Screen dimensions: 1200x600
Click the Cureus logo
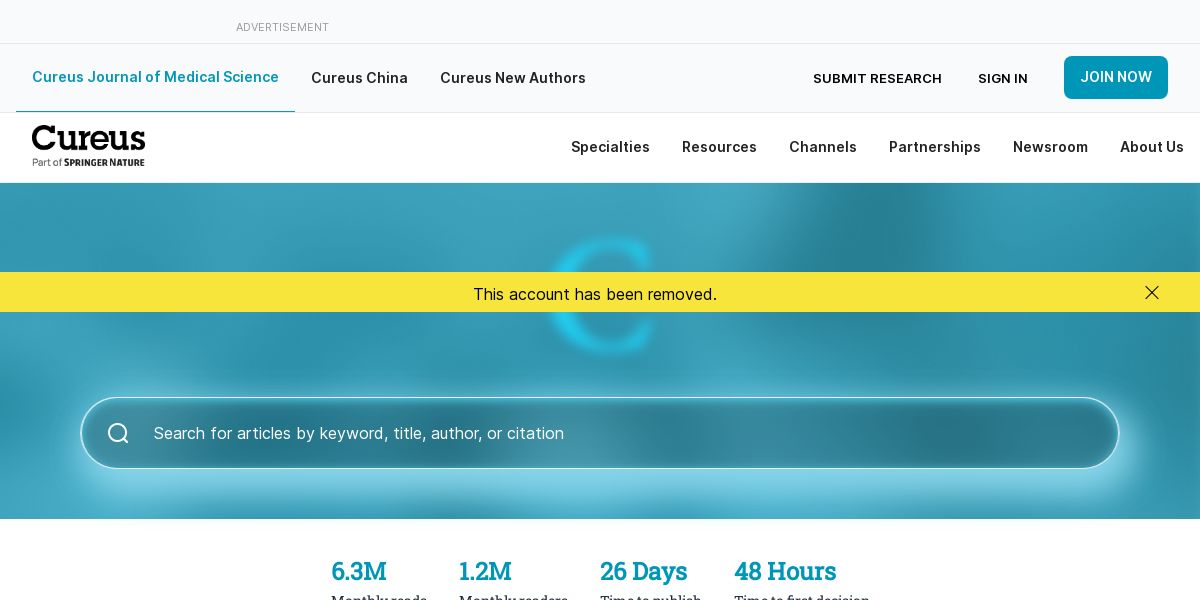(x=88, y=146)
